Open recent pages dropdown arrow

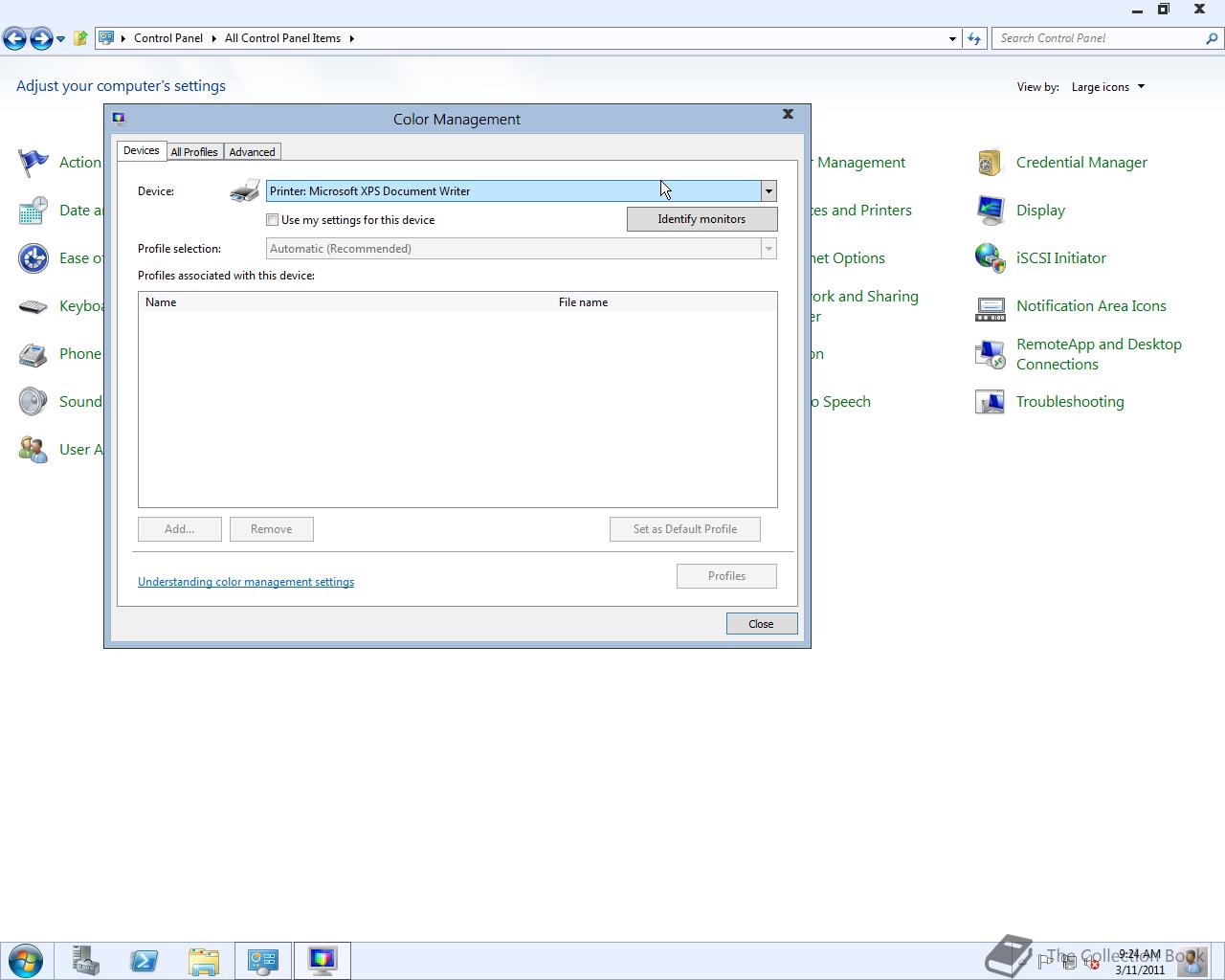[x=60, y=39]
